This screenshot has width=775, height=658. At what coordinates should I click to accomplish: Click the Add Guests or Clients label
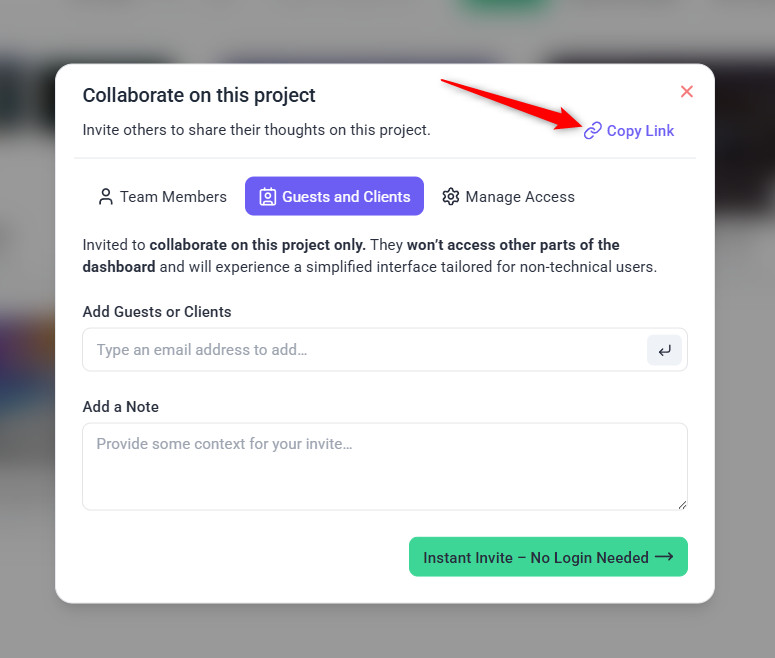tap(157, 312)
